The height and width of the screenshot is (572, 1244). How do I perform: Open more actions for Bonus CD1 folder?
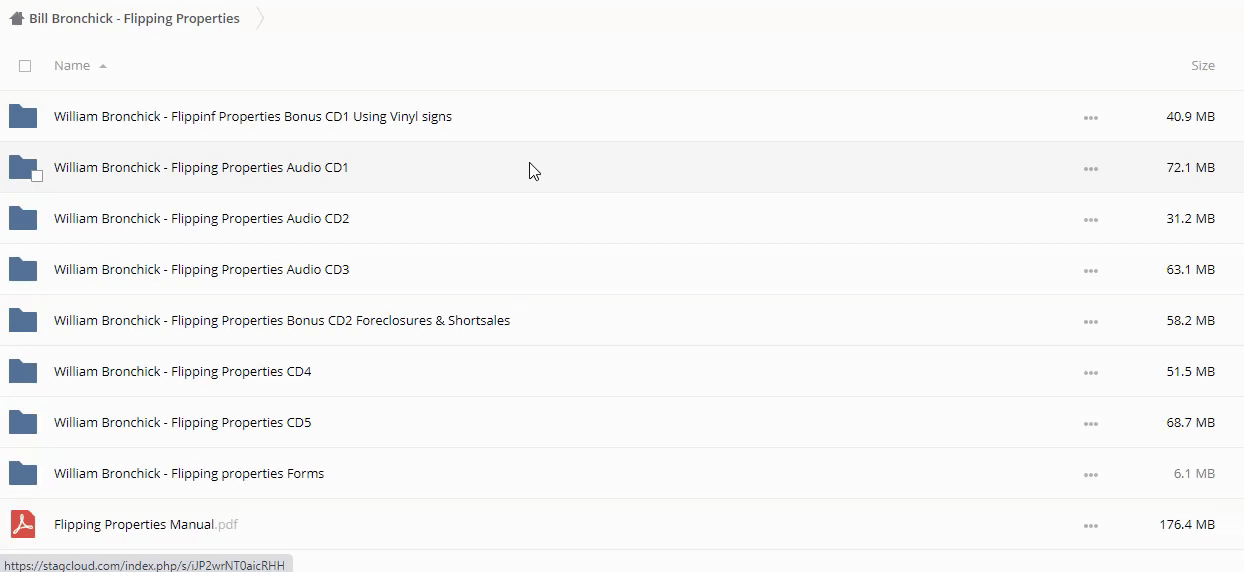tap(1090, 118)
